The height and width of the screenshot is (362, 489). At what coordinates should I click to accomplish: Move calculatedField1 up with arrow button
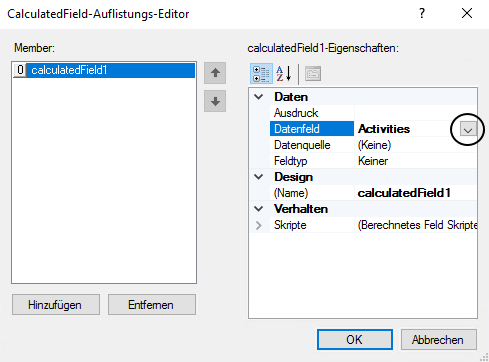tap(215, 73)
